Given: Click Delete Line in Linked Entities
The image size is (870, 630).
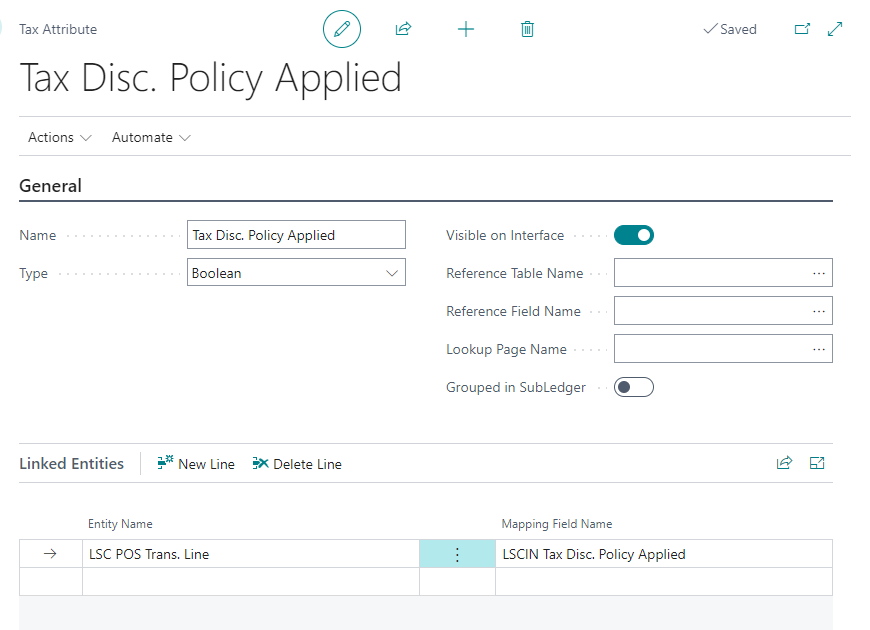Looking at the screenshot, I should (297, 464).
